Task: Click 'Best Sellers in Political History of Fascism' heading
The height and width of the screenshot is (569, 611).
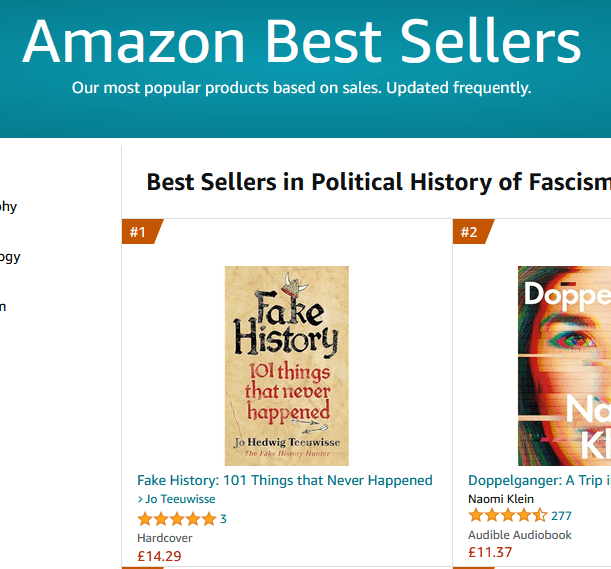Action: (x=378, y=182)
